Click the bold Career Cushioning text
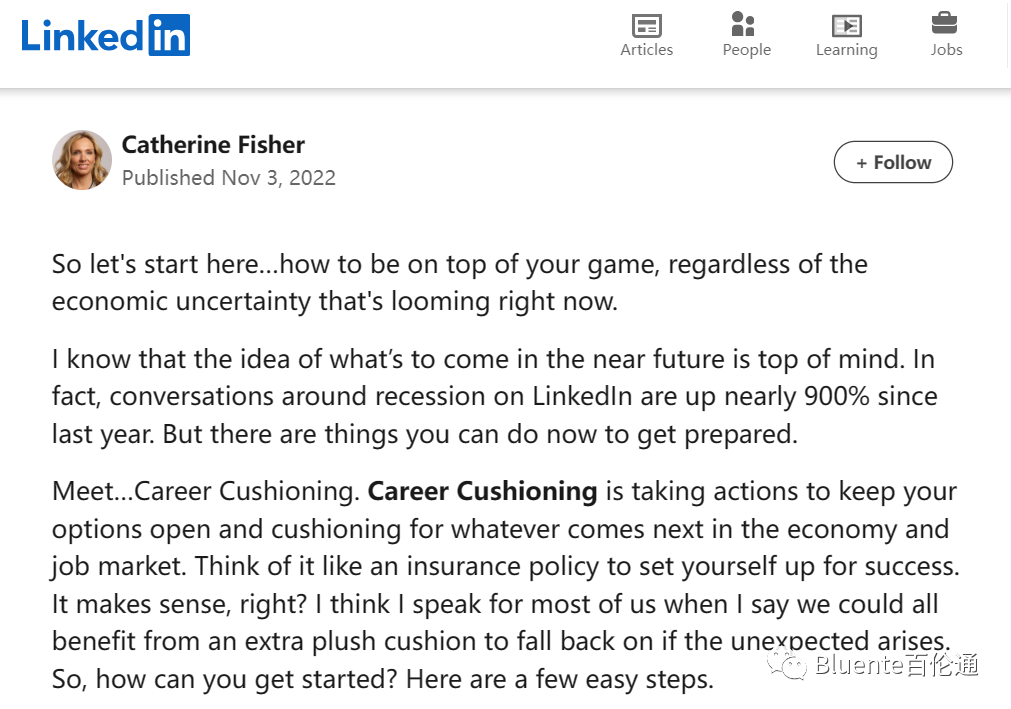This screenshot has height=709, width=1011. point(482,491)
